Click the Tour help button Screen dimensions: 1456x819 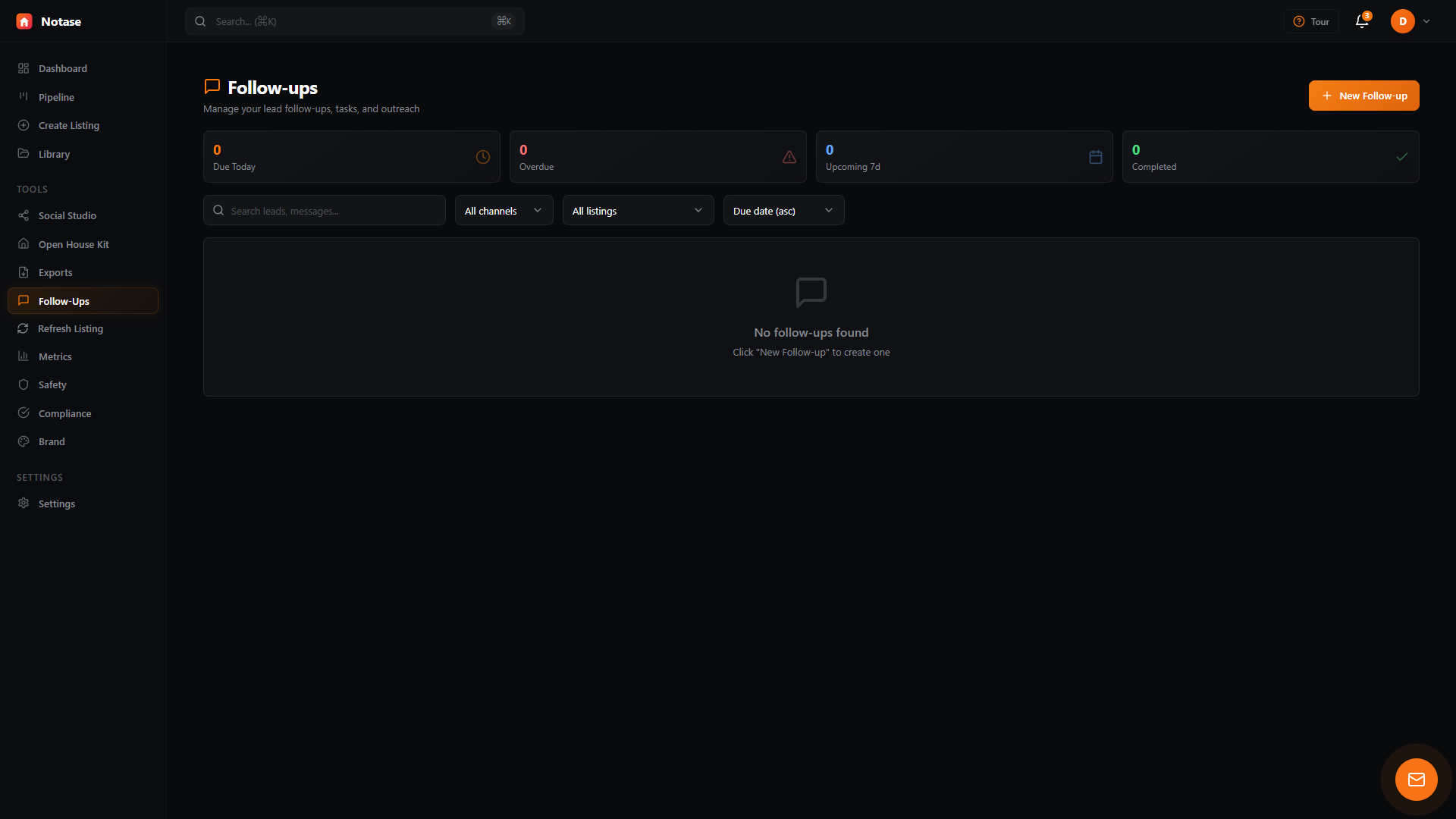[x=1310, y=21]
